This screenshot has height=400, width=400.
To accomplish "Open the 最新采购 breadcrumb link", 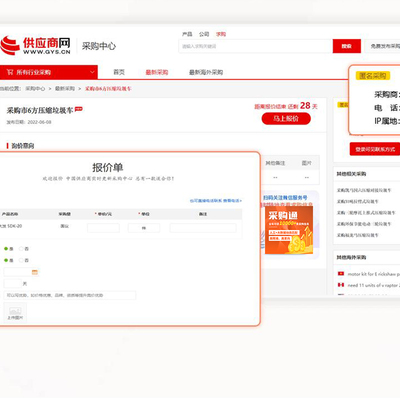I will click(x=65, y=89).
